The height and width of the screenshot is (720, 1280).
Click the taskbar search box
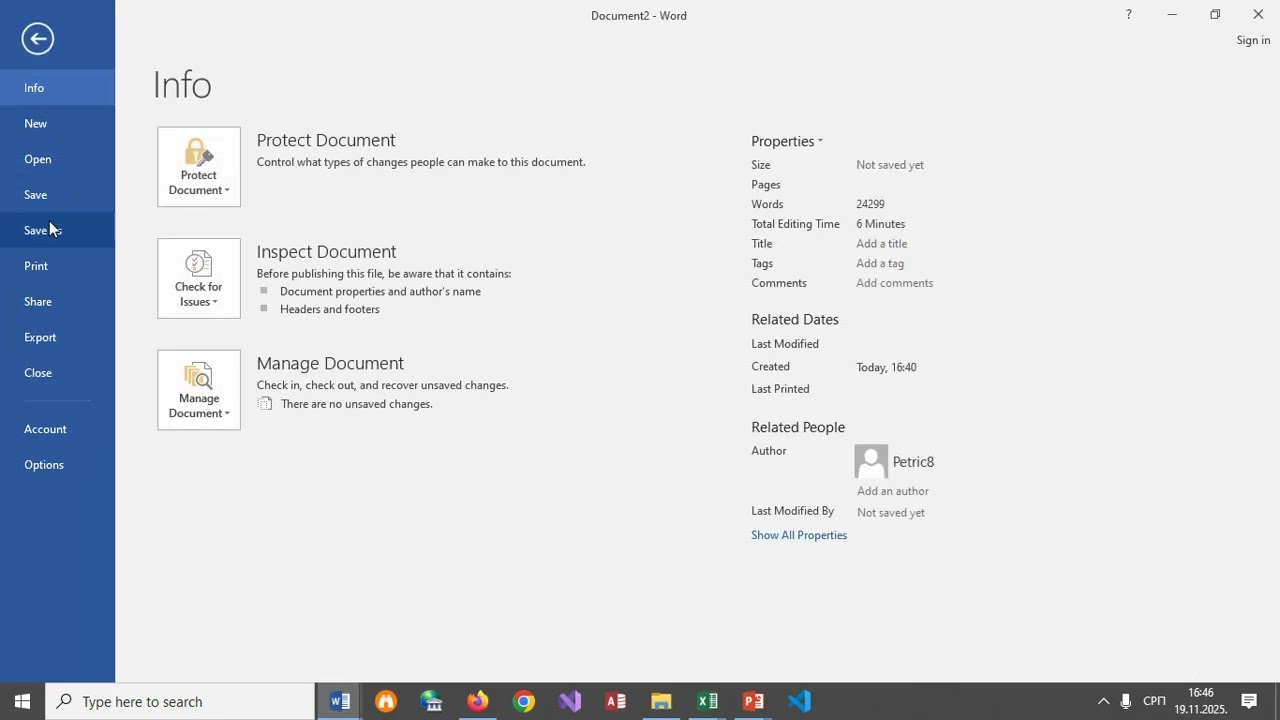tap(181, 701)
